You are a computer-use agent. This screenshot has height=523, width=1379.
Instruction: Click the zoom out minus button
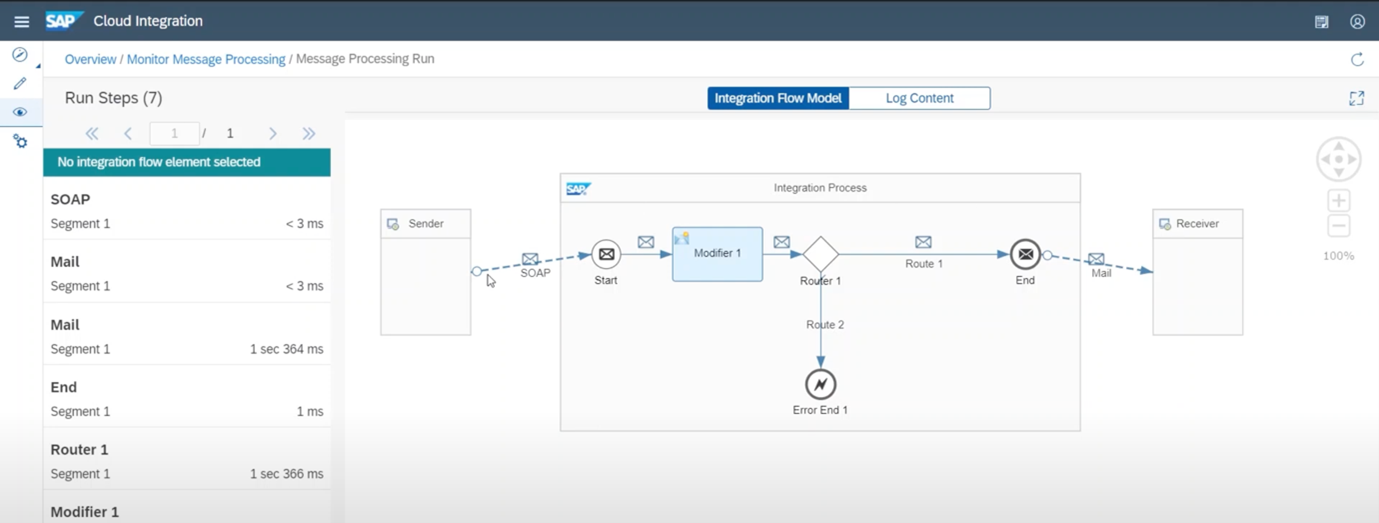coord(1339,225)
